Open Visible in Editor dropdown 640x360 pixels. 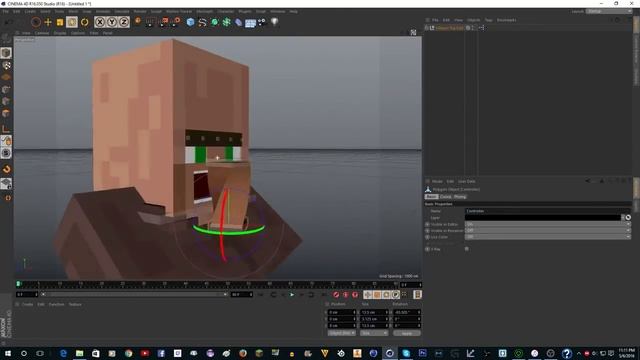547,224
